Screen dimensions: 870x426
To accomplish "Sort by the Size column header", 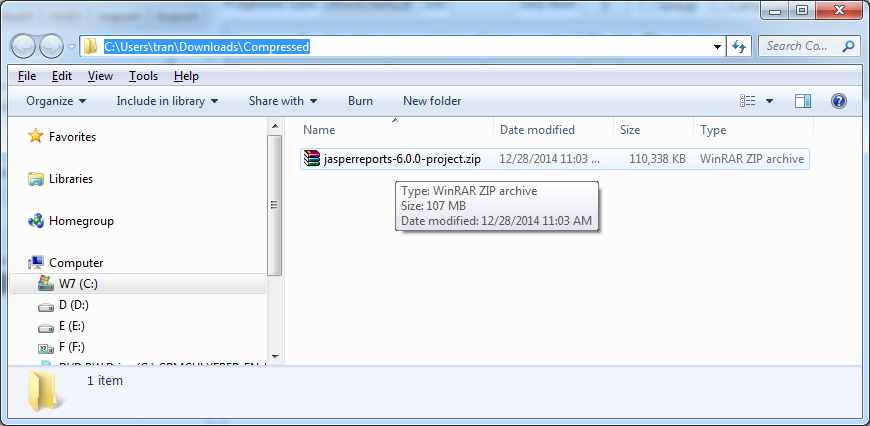I will pos(653,130).
